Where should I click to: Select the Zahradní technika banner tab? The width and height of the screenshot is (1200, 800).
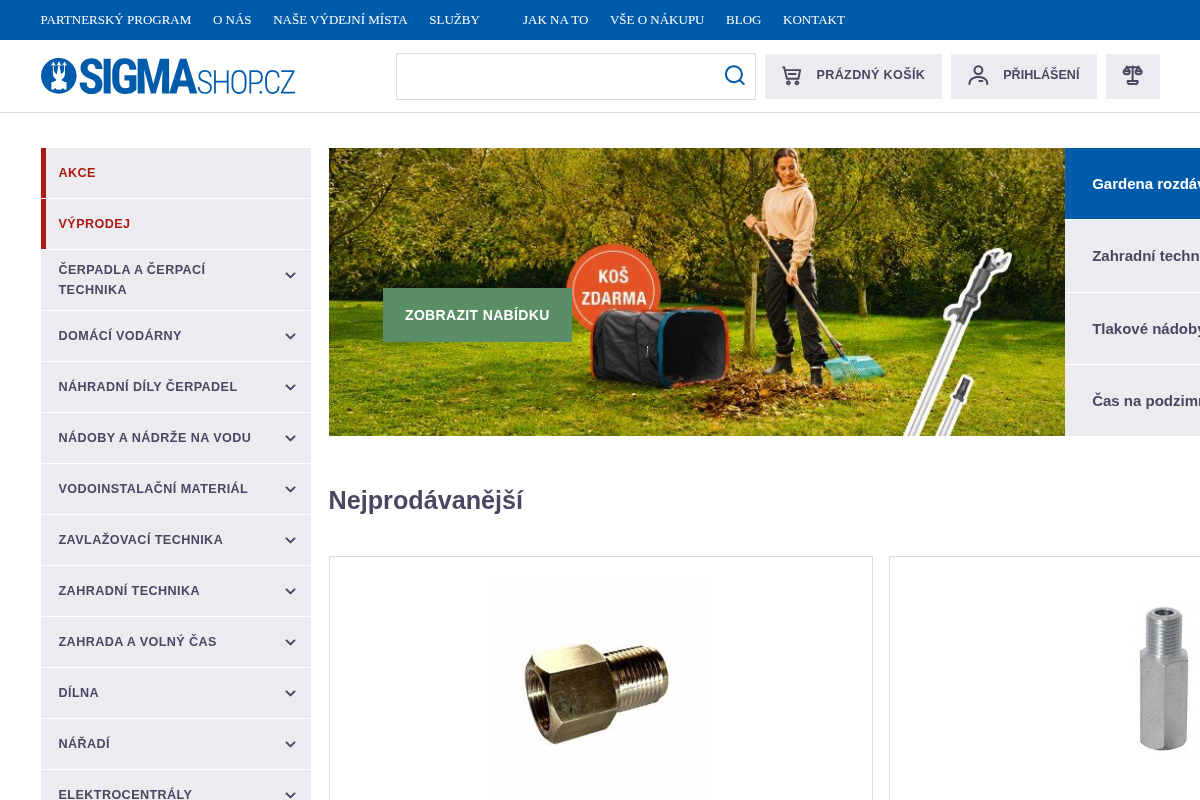tap(1132, 256)
